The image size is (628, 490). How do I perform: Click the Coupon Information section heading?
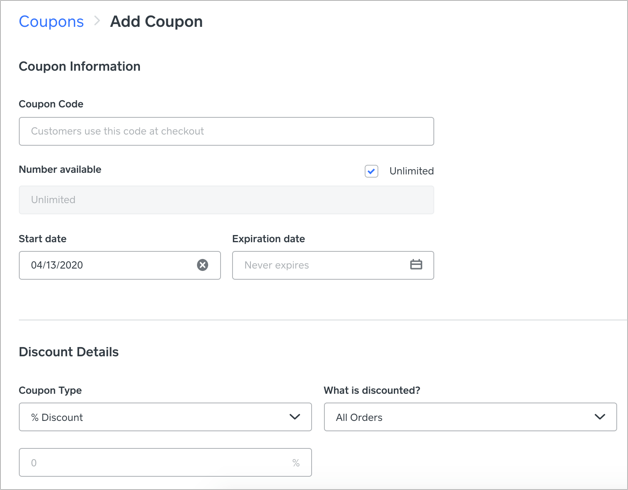(x=80, y=66)
